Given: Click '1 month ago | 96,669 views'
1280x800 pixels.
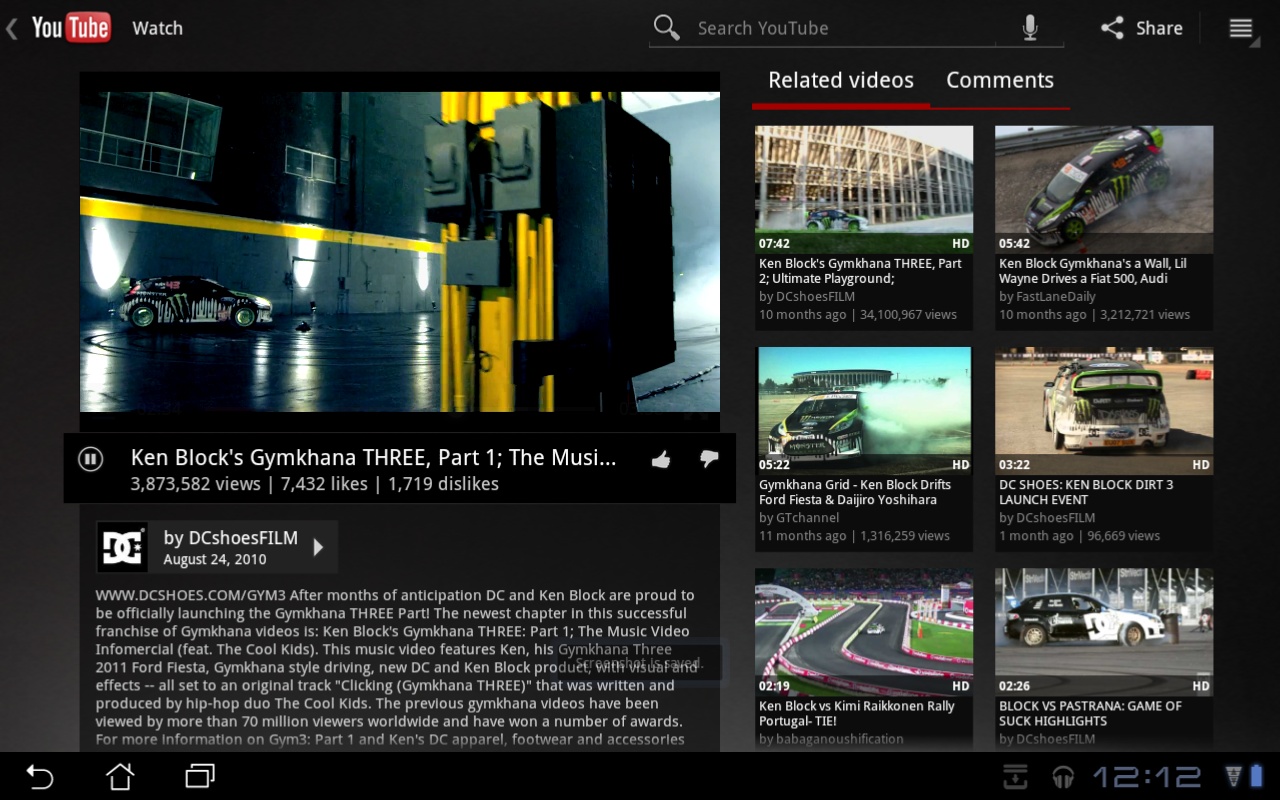Looking at the screenshot, I should pos(1079,536).
